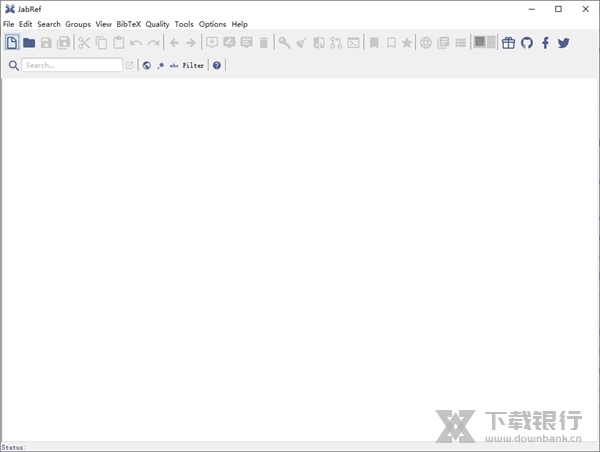Open the BibTeX menu

coord(128,24)
